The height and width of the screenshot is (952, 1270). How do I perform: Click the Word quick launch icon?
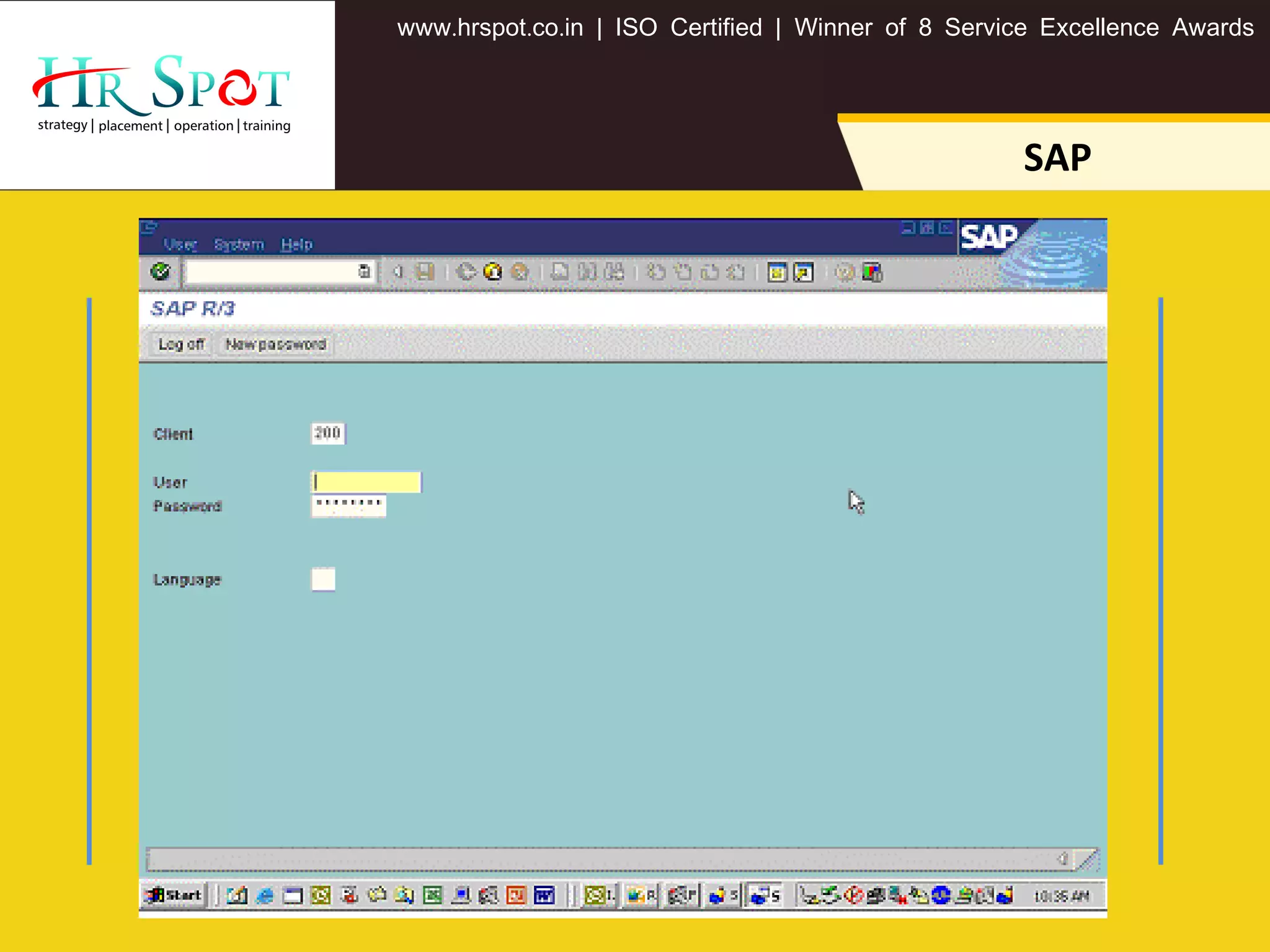[544, 896]
